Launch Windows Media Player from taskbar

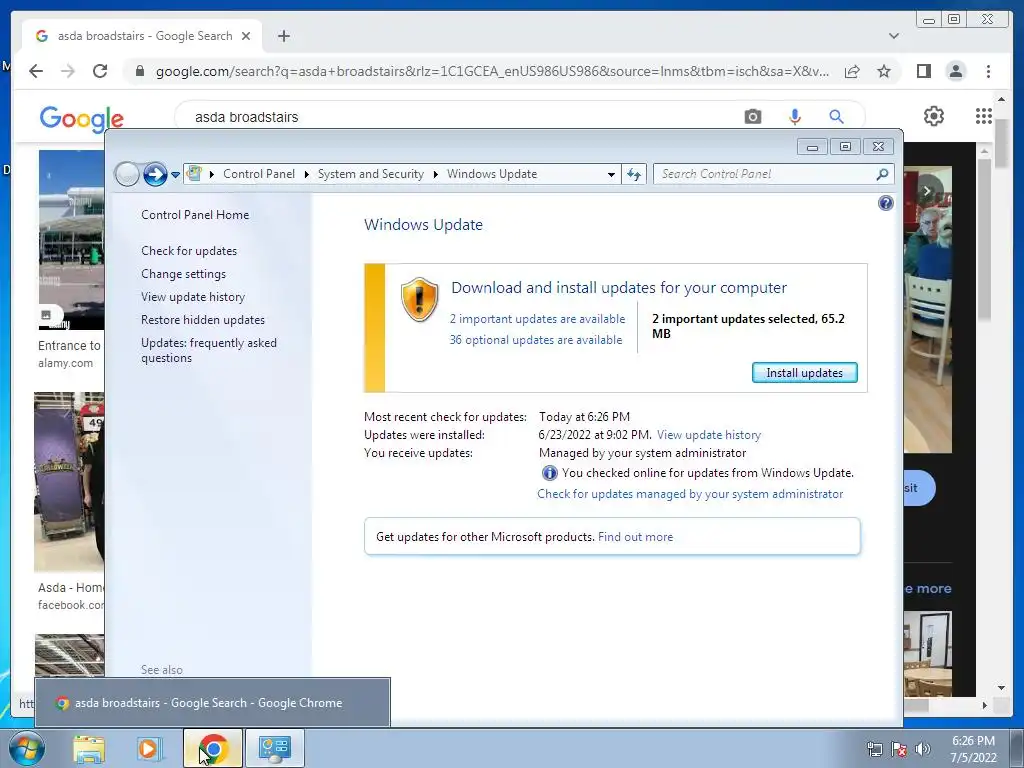pyautogui.click(x=150, y=748)
